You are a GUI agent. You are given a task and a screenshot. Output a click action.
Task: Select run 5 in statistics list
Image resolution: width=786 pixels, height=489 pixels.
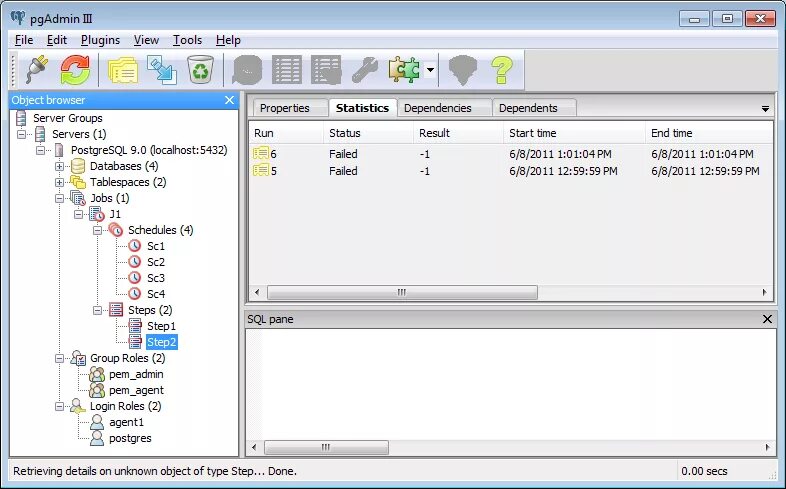click(x=510, y=171)
